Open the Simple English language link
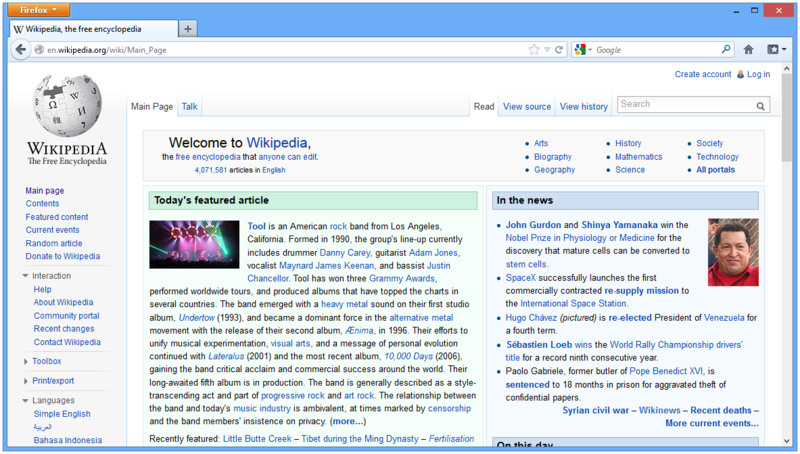Screen dimensions: 800x454 (x=62, y=414)
